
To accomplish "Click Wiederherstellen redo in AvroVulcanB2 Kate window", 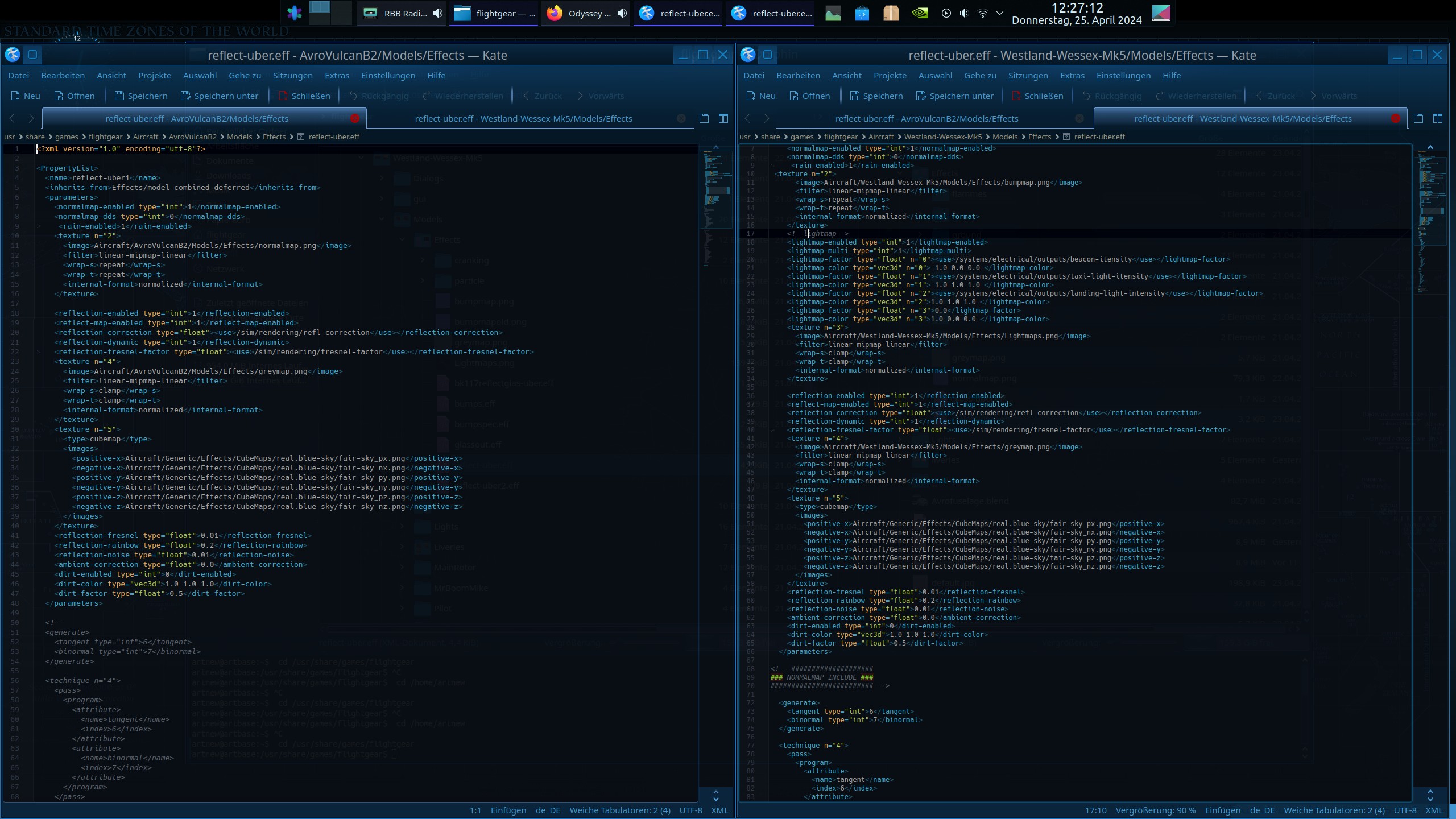I will (x=462, y=96).
